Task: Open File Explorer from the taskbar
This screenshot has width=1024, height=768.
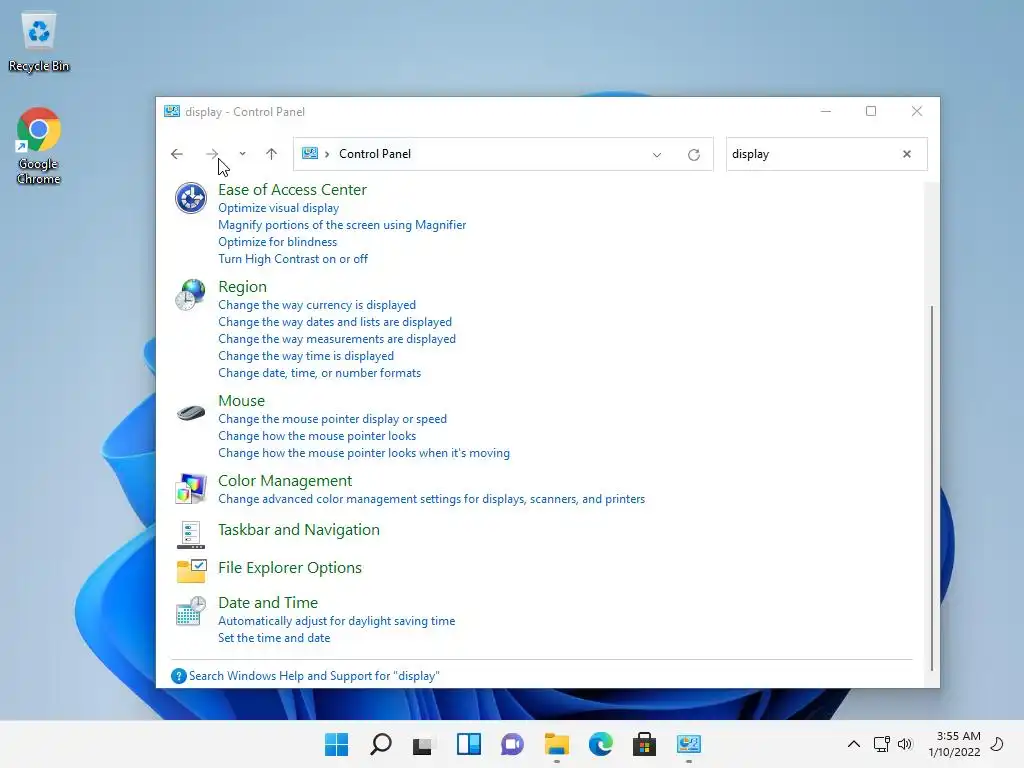Action: (556, 744)
